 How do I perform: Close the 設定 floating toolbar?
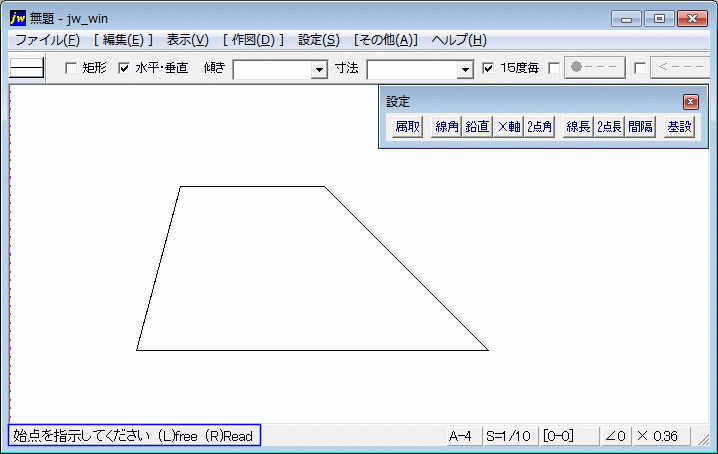click(691, 102)
